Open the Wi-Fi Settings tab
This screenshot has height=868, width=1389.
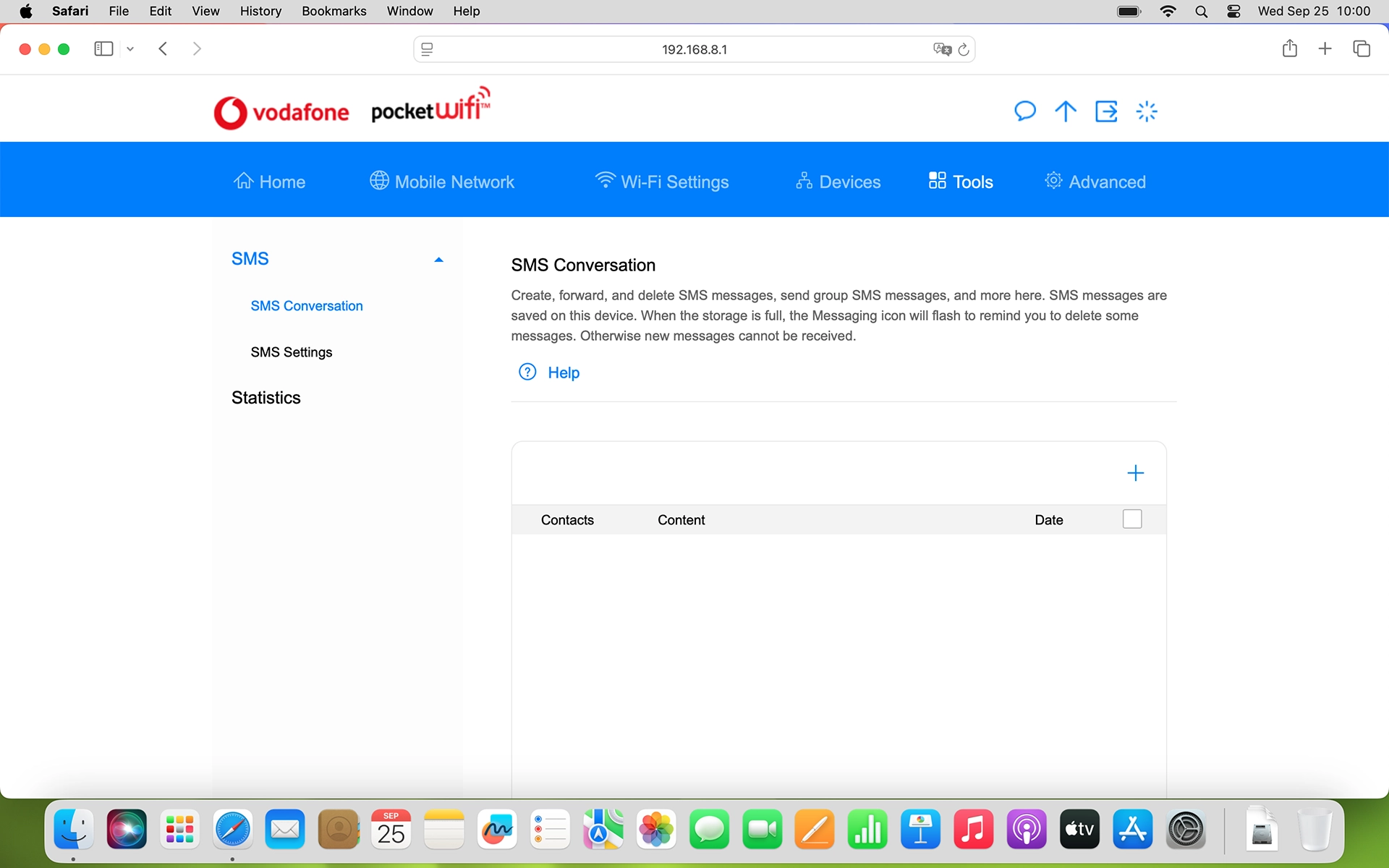click(661, 182)
